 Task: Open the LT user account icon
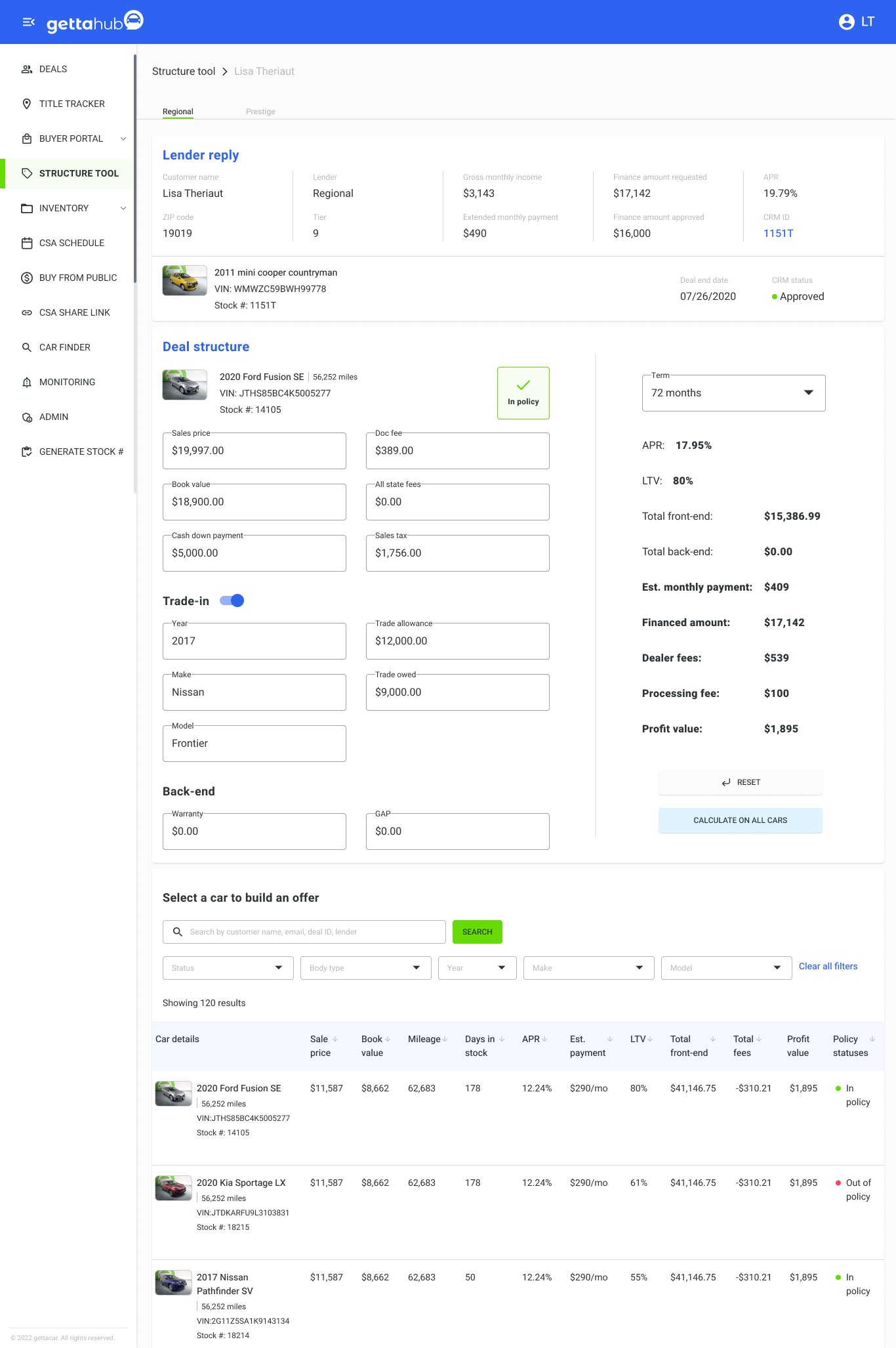point(847,22)
